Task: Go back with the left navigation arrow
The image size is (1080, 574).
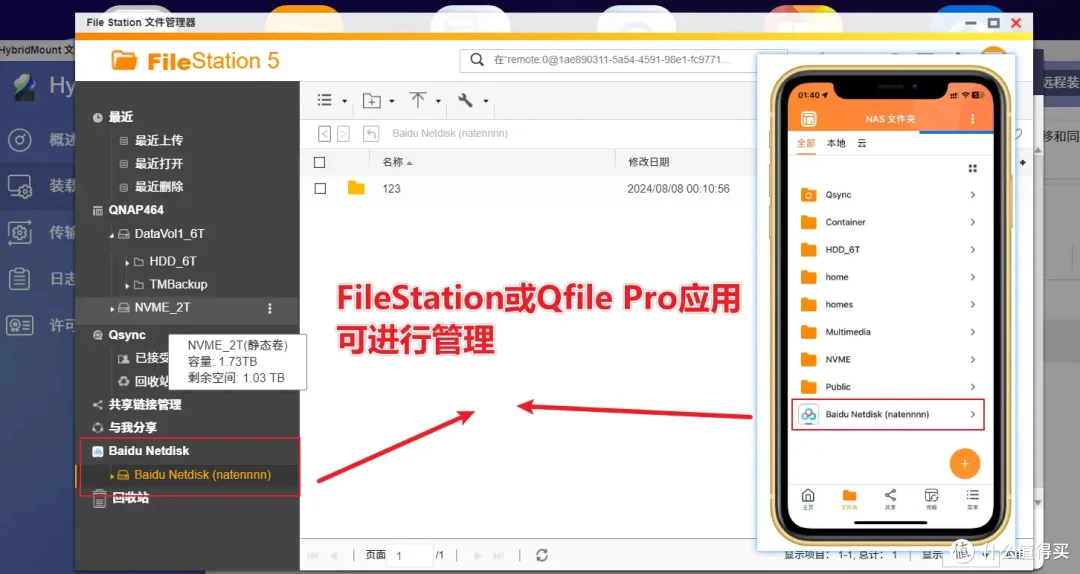Action: (x=324, y=134)
